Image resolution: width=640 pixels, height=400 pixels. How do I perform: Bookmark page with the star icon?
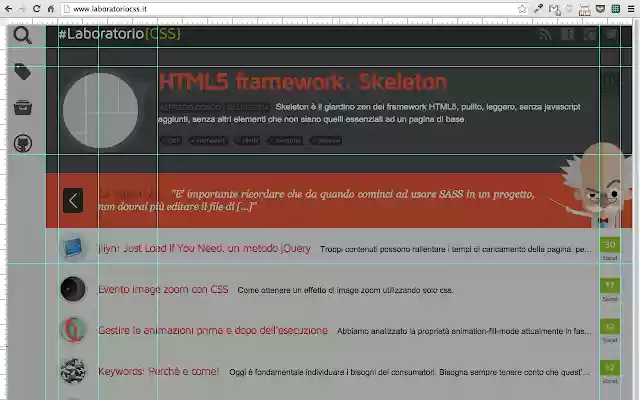(x=522, y=8)
